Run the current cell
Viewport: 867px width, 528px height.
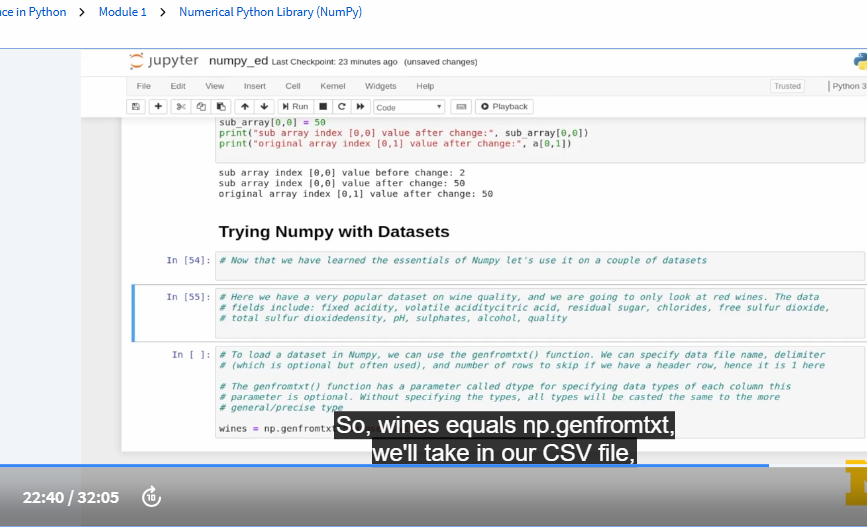[295, 107]
